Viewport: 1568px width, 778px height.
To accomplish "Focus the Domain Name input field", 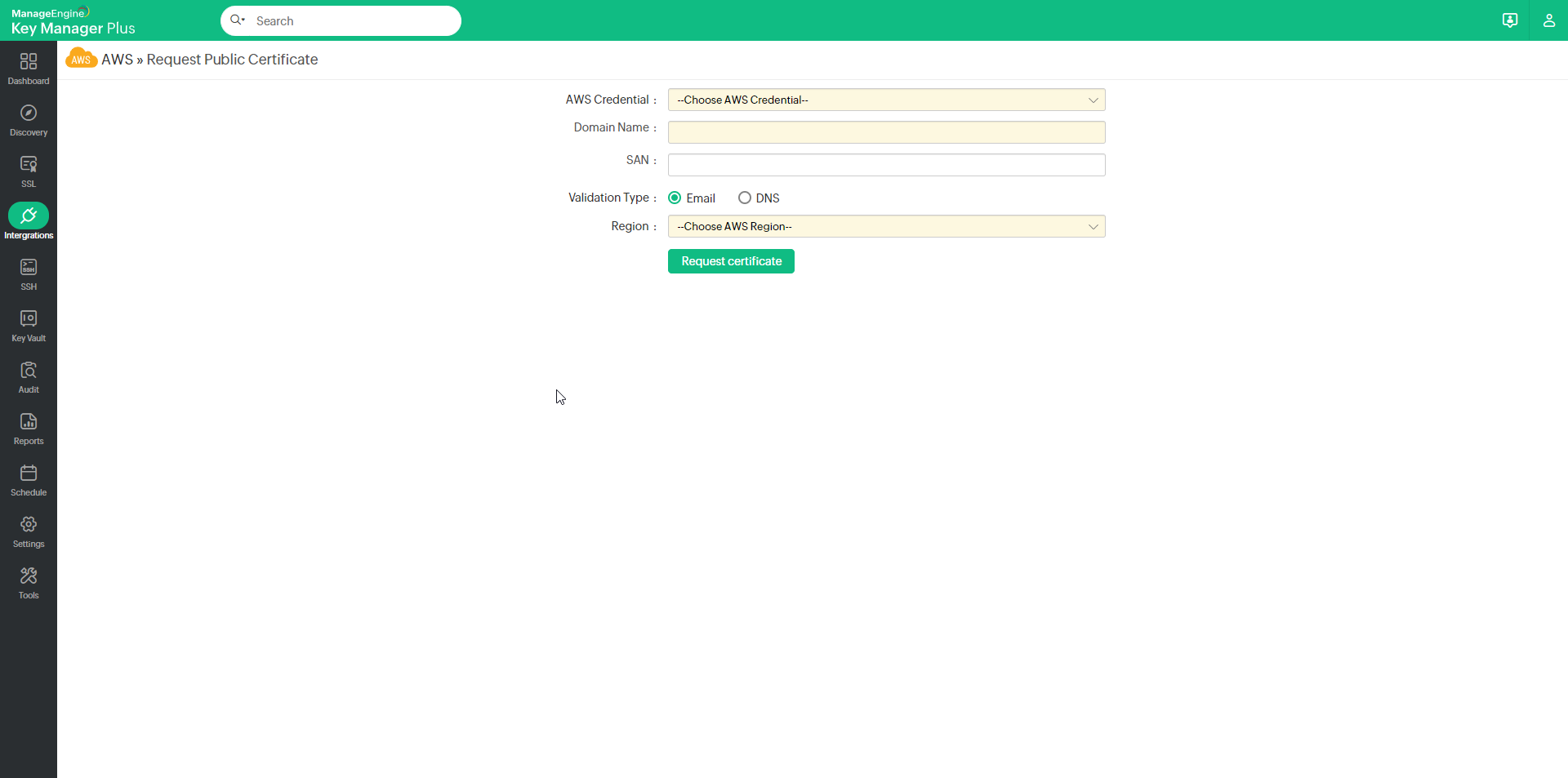I will 887,132.
